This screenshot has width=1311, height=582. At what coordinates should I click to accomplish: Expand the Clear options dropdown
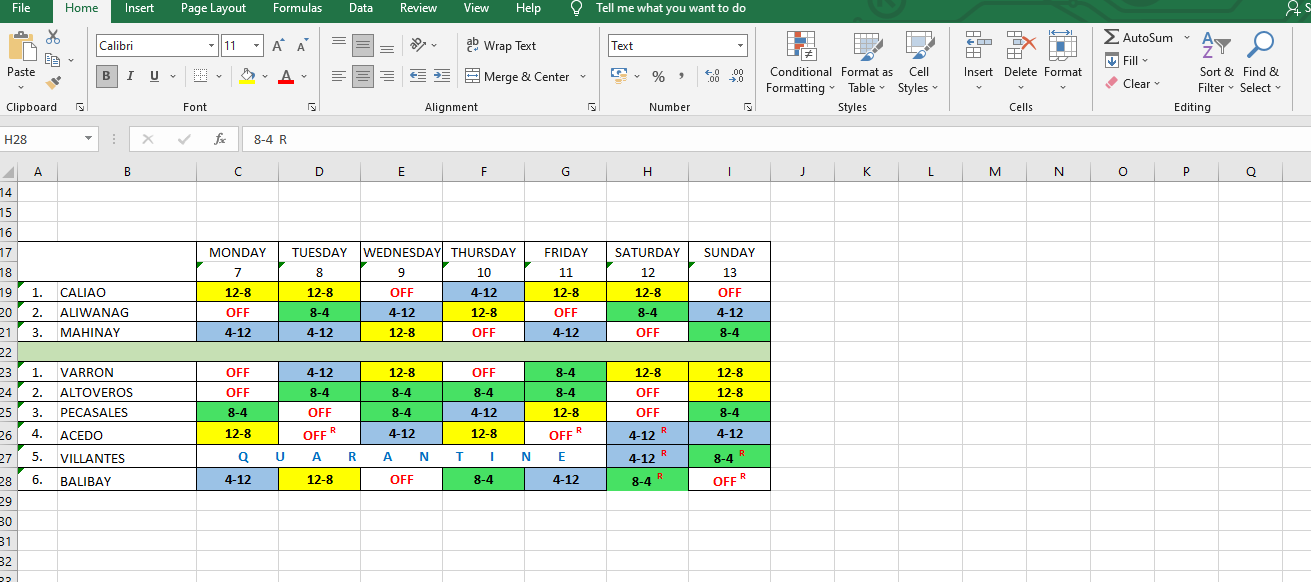1157,84
